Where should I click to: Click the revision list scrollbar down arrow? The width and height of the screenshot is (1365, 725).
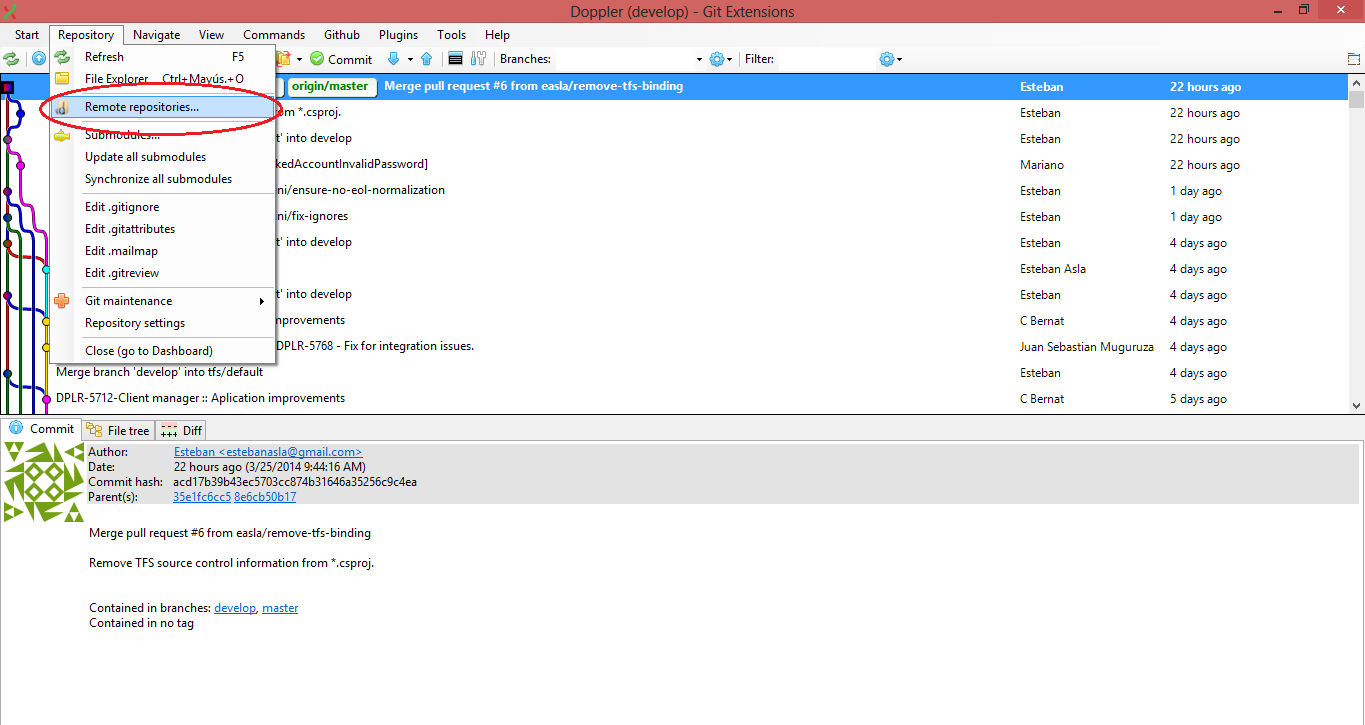point(1357,405)
